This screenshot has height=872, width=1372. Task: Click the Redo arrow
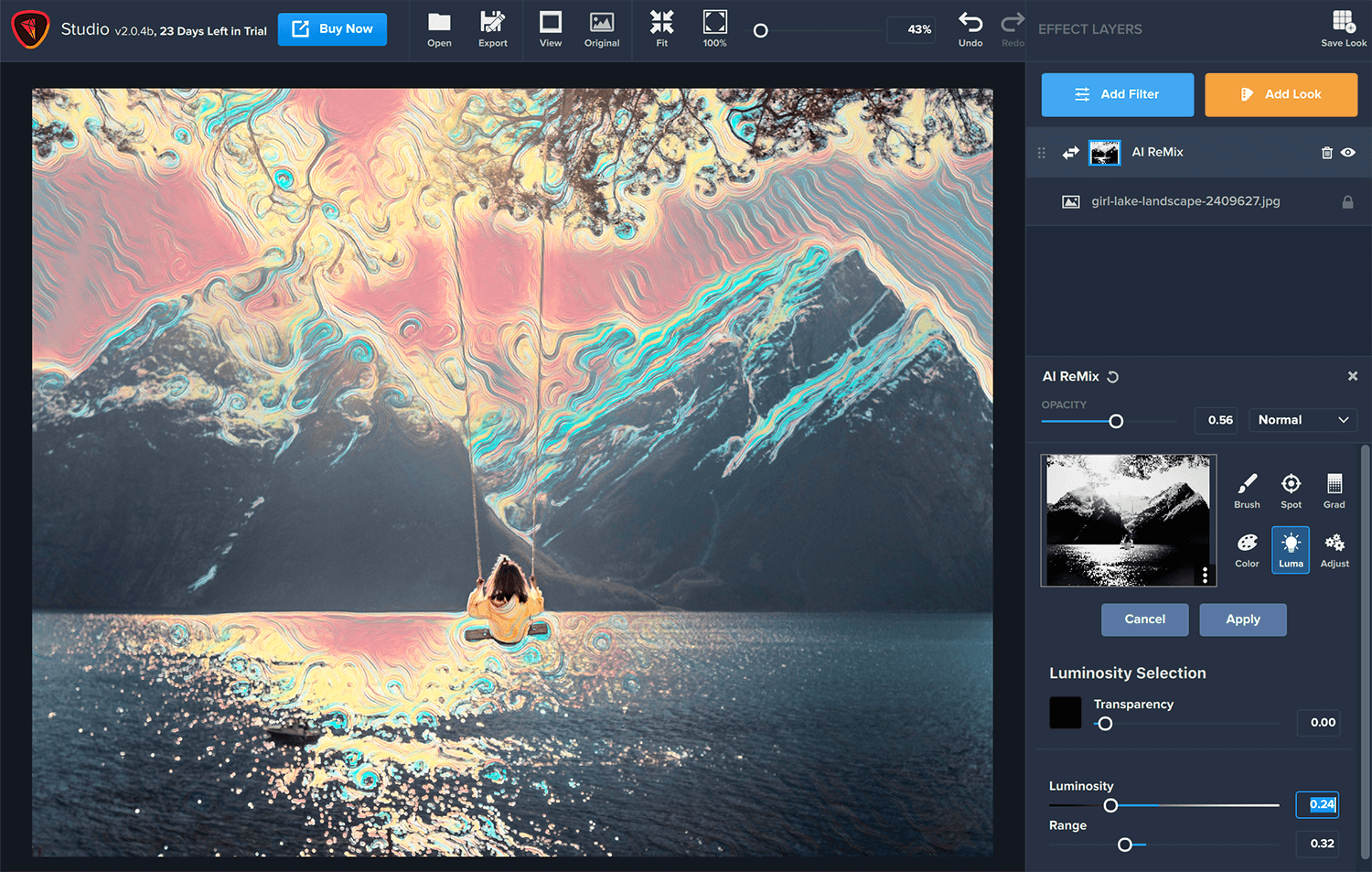click(x=1013, y=29)
